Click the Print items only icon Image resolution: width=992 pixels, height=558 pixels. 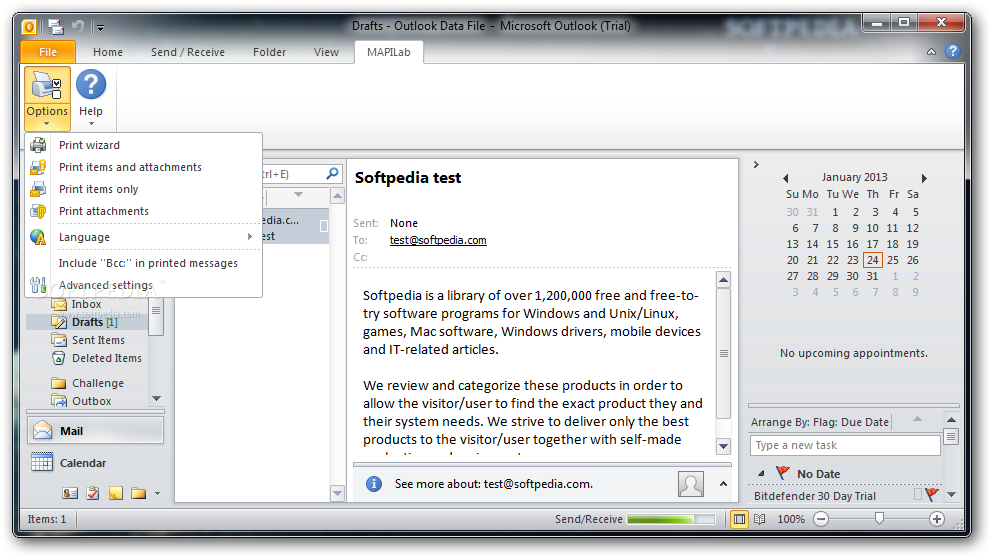point(38,189)
